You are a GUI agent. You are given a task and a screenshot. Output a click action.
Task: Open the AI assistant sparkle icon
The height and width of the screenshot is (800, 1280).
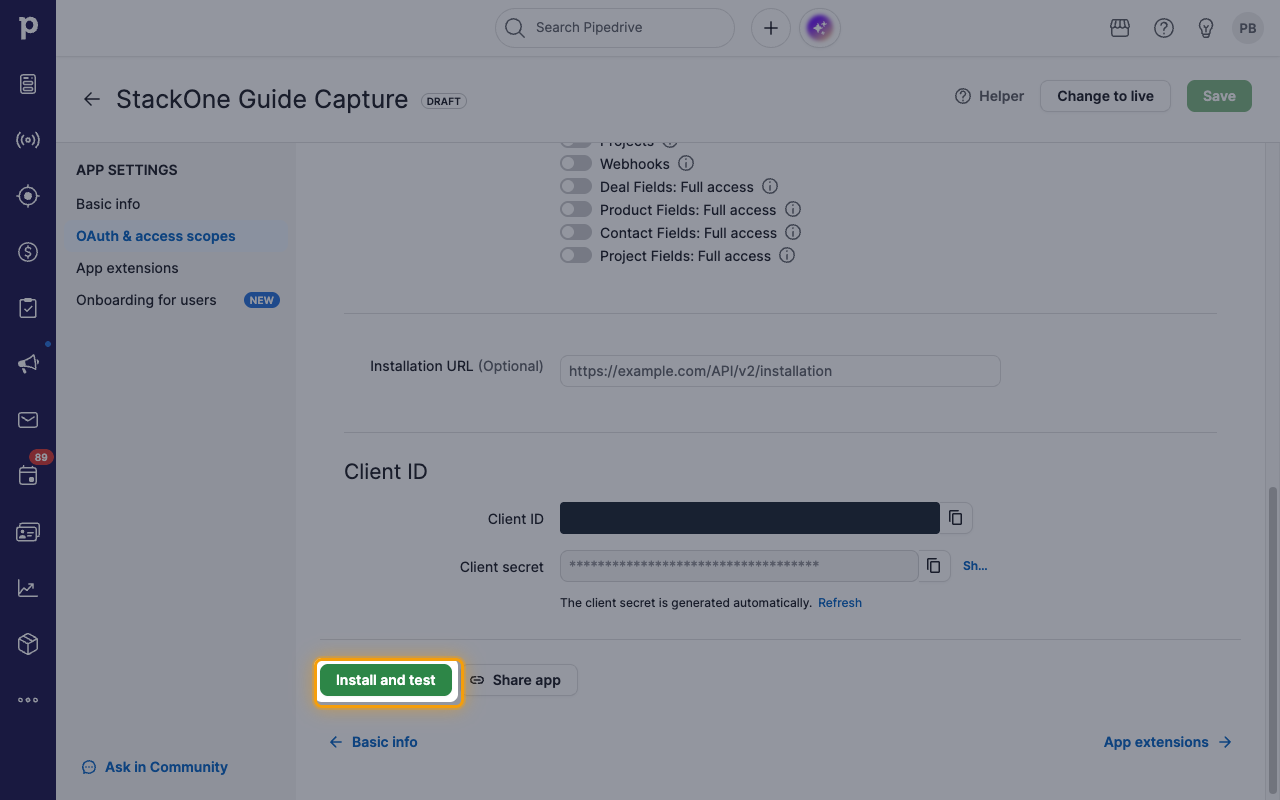(820, 28)
